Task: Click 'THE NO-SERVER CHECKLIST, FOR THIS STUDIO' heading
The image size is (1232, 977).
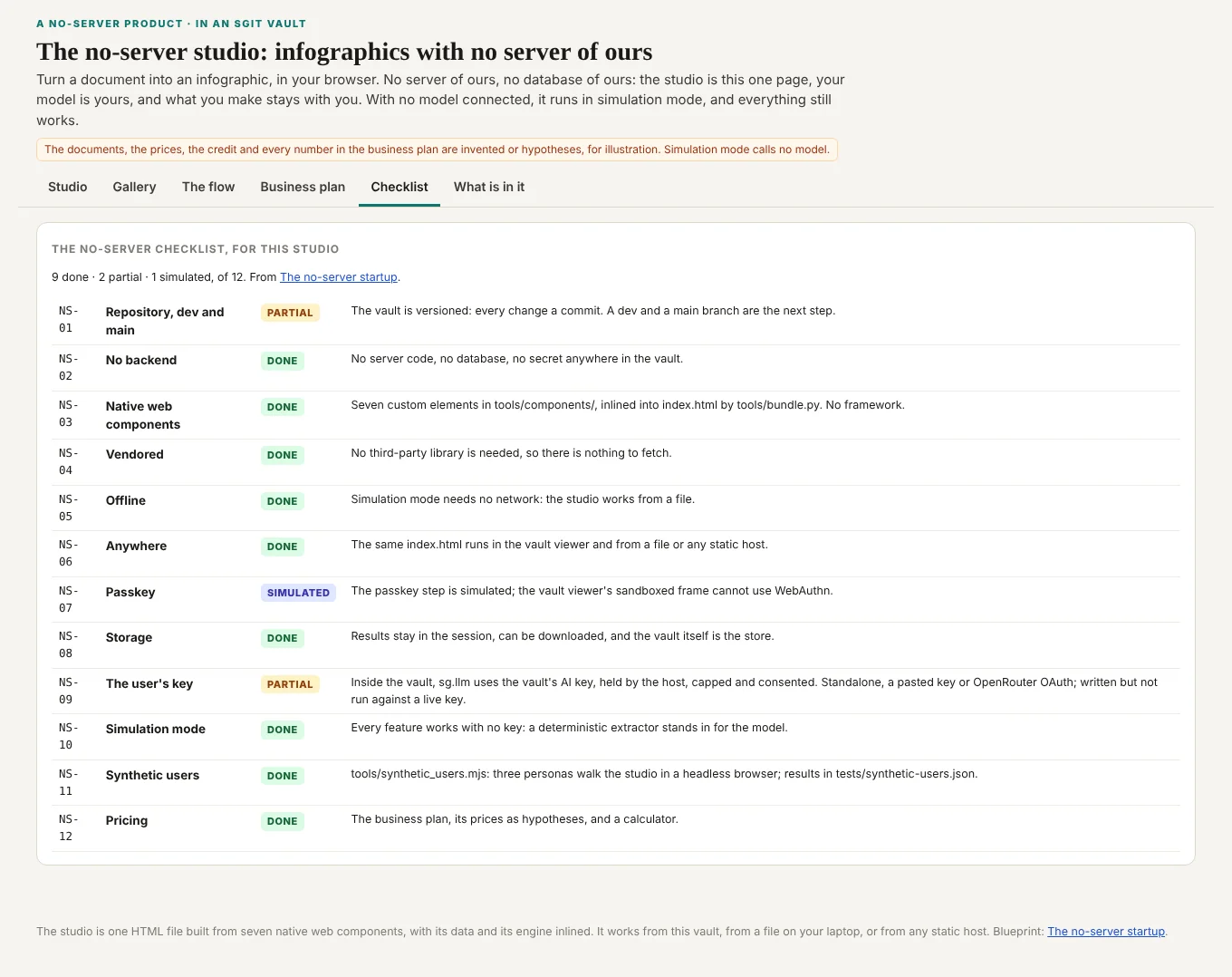Action: pos(196,249)
